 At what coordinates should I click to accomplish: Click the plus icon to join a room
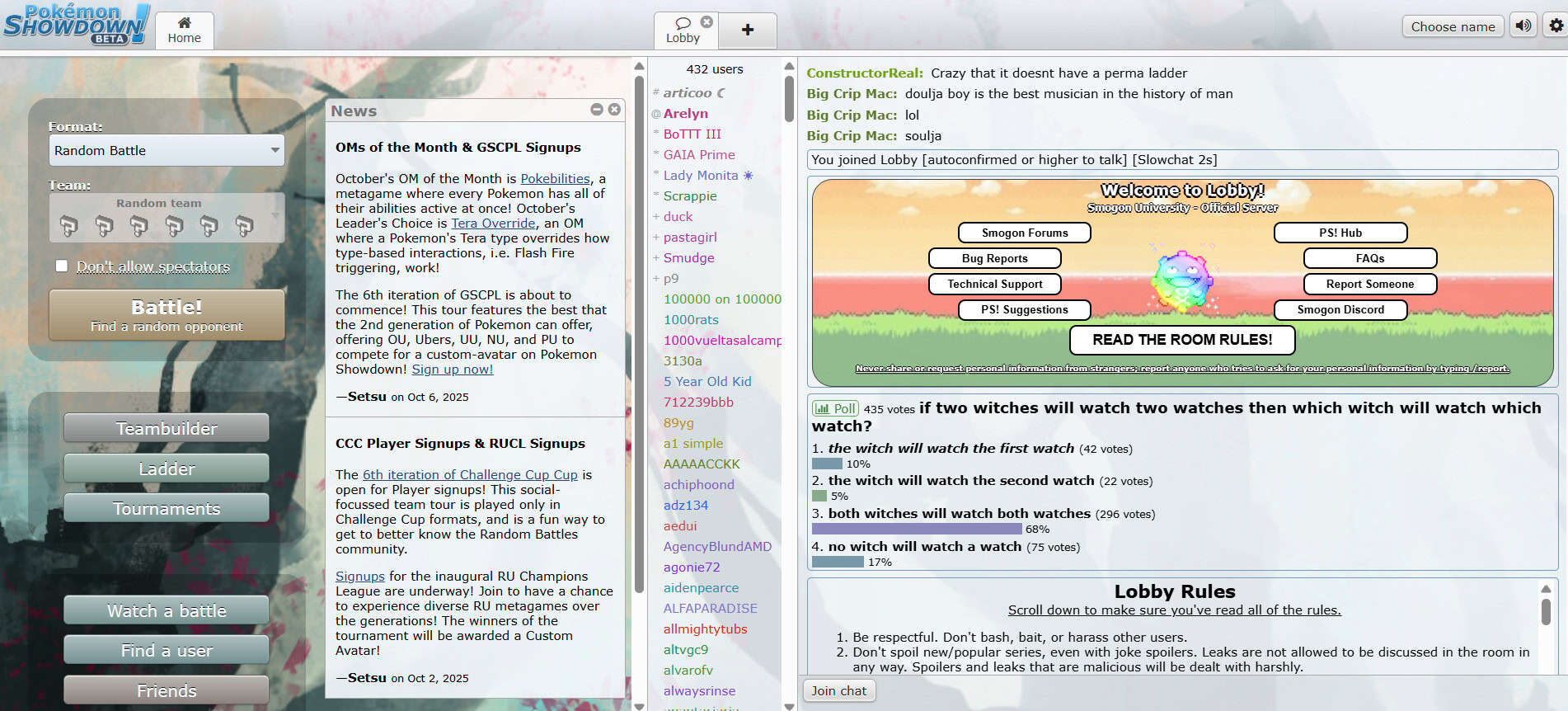(x=747, y=31)
